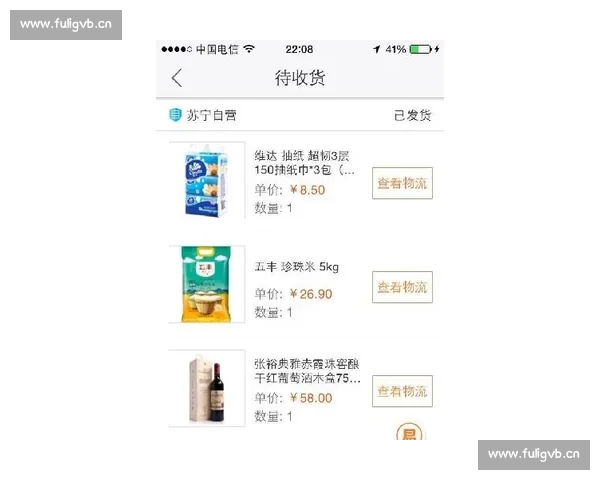This screenshot has width=600, height=480.
Task: Open the Vinda tissue product title
Action: [305, 163]
